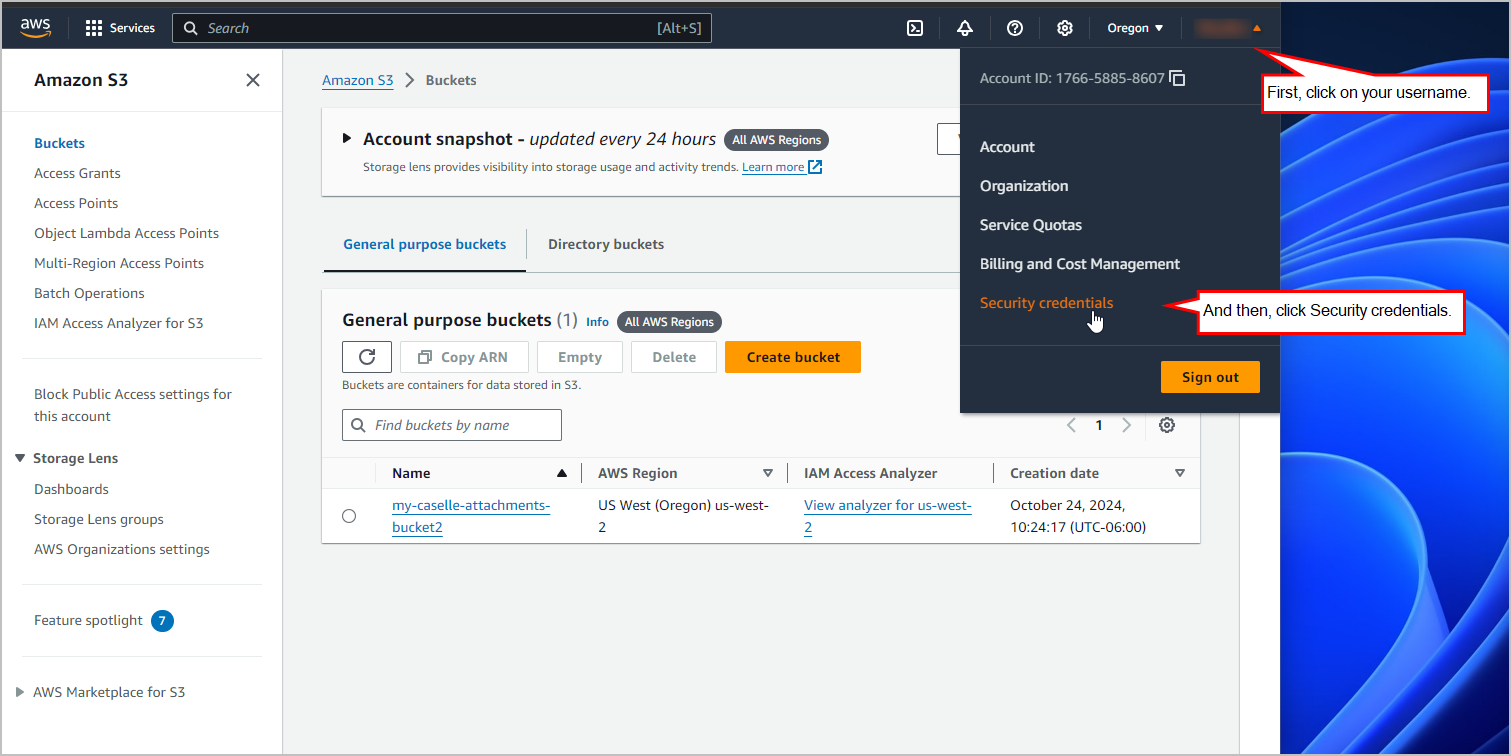
Task: Click the AWS console search field
Action: tap(441, 28)
